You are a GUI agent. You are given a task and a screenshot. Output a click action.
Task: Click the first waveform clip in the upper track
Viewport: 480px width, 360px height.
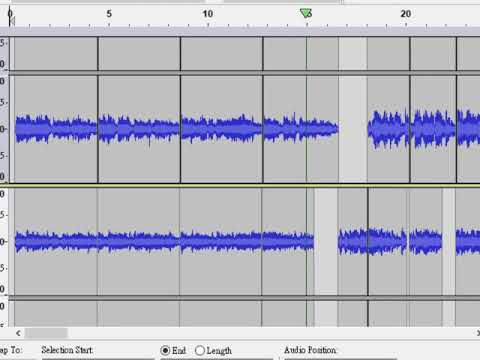[56, 129]
